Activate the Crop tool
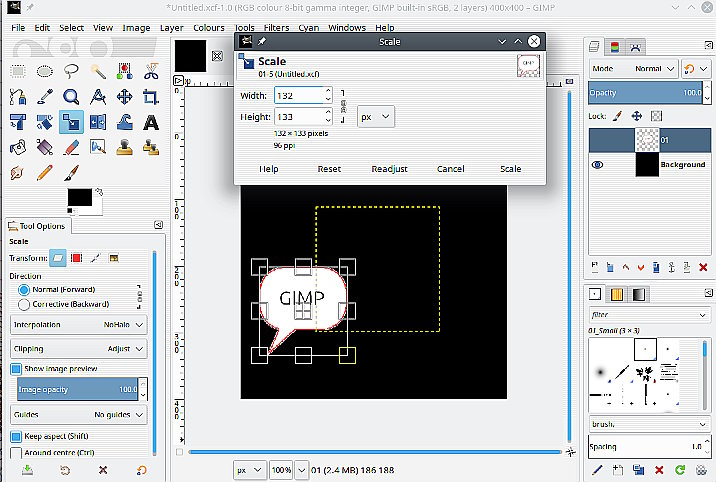The height and width of the screenshot is (482, 716). click(151, 97)
